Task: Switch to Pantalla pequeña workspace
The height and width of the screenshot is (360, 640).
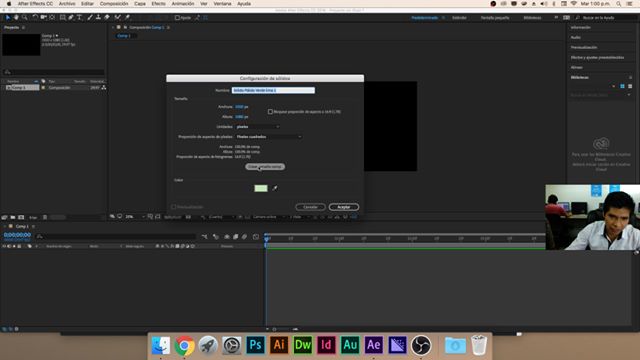Action: (495, 18)
